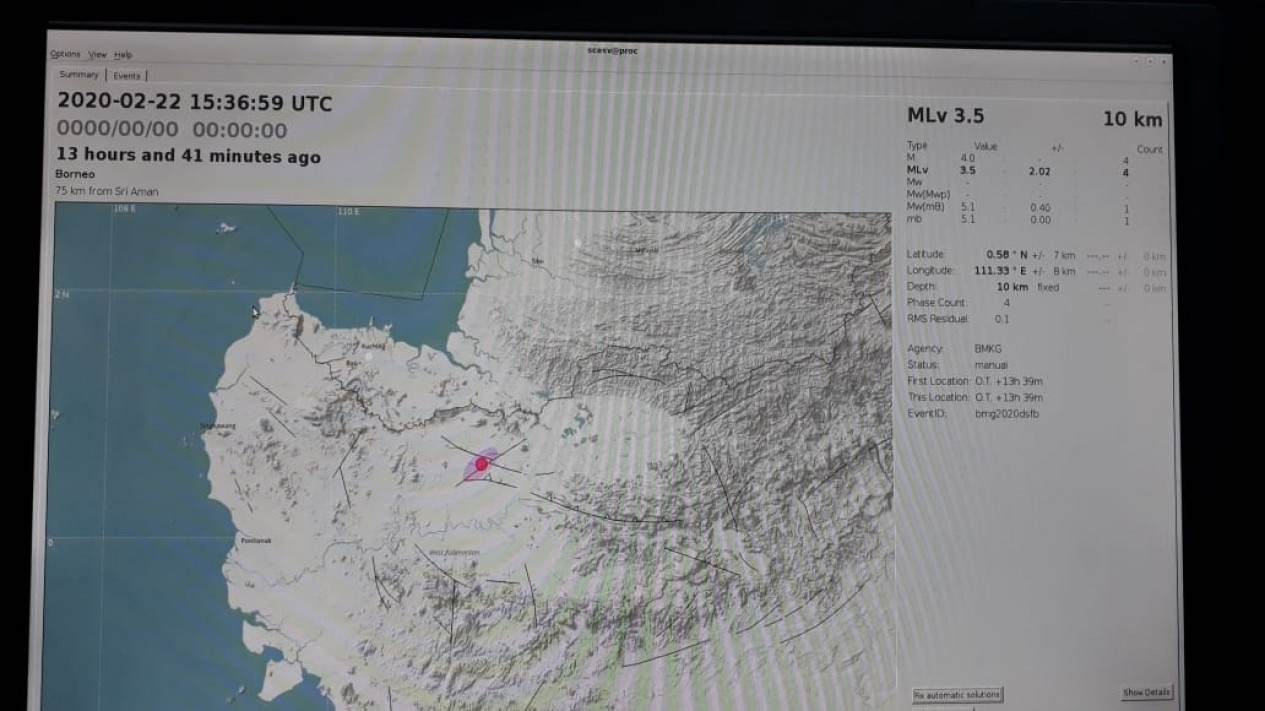1265x711 pixels.
Task: Click the Depth value 10 km fixed
Action: click(1027, 287)
